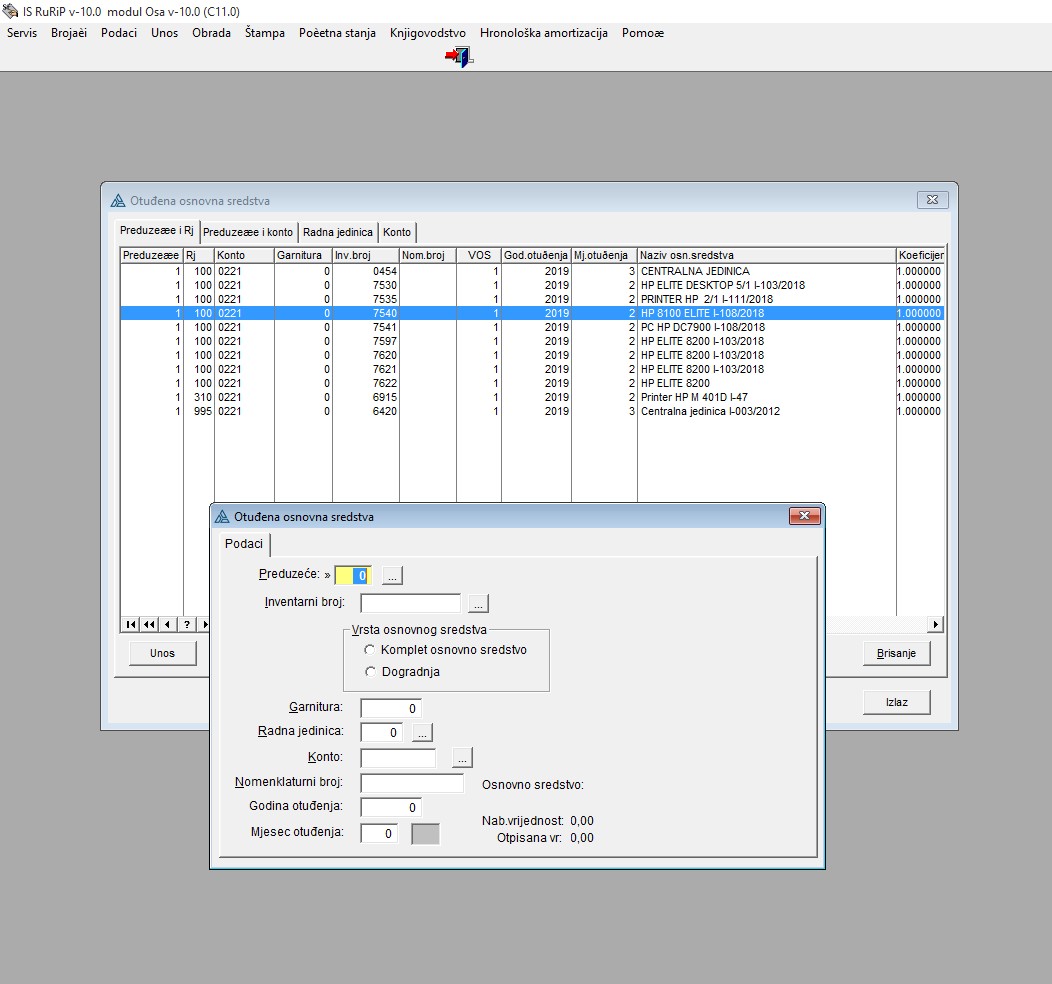Select Dogradnja radio option
Viewport: 1052px width, 984px height.
(370, 672)
